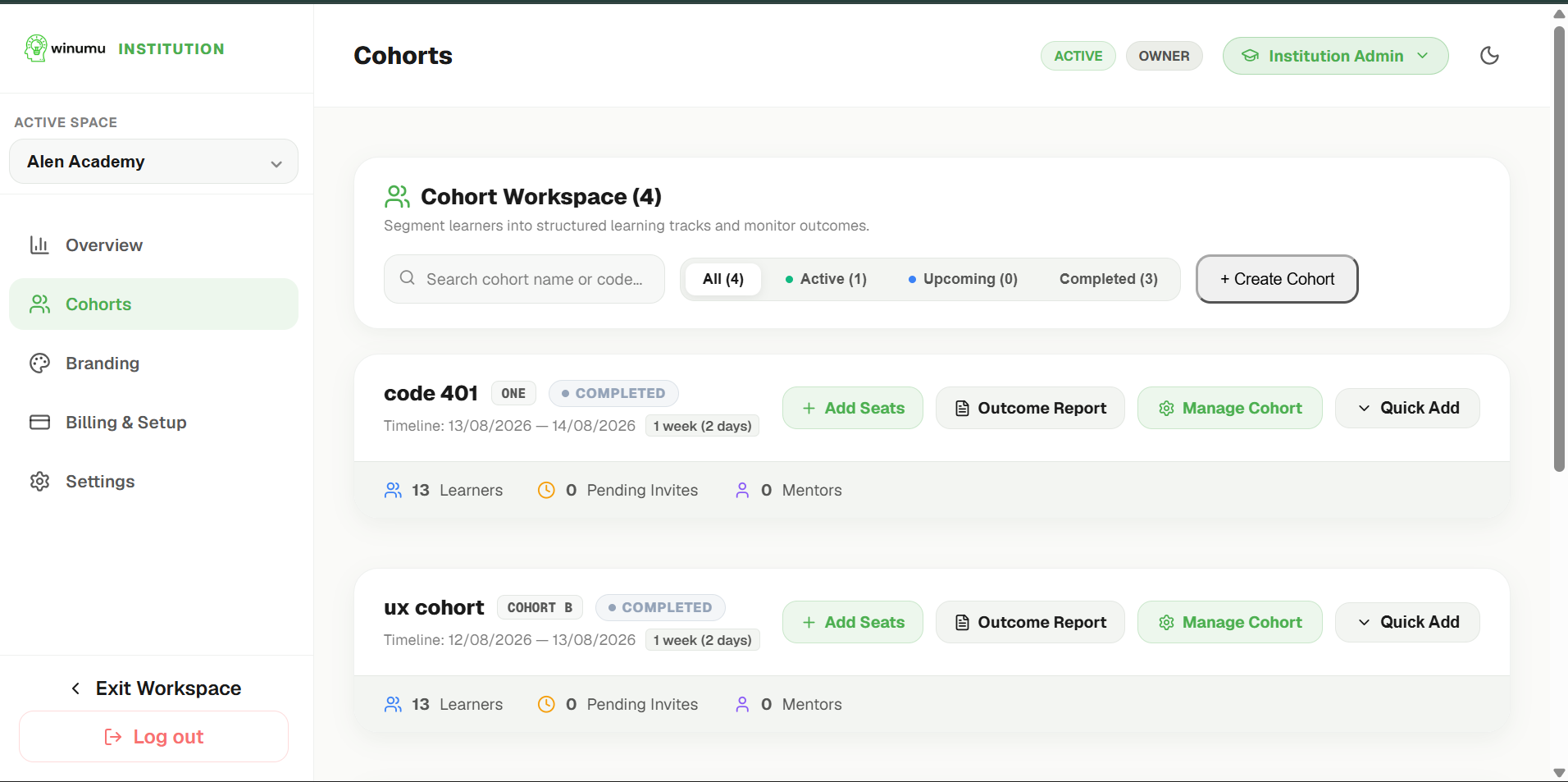Screen dimensions: 1568x782
Task: Click the code 401 cohort title
Action: point(431,393)
